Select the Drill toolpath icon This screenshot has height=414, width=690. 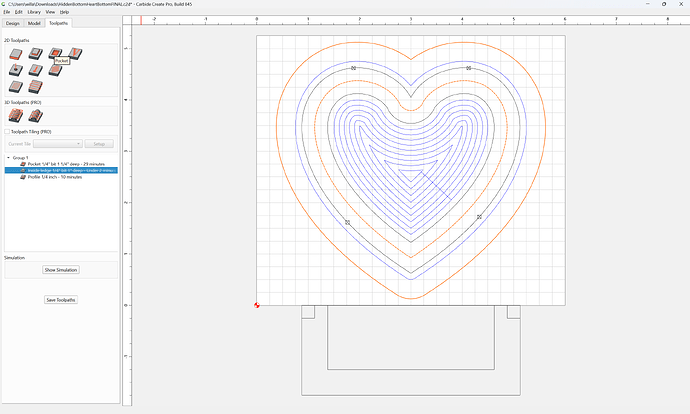point(15,70)
